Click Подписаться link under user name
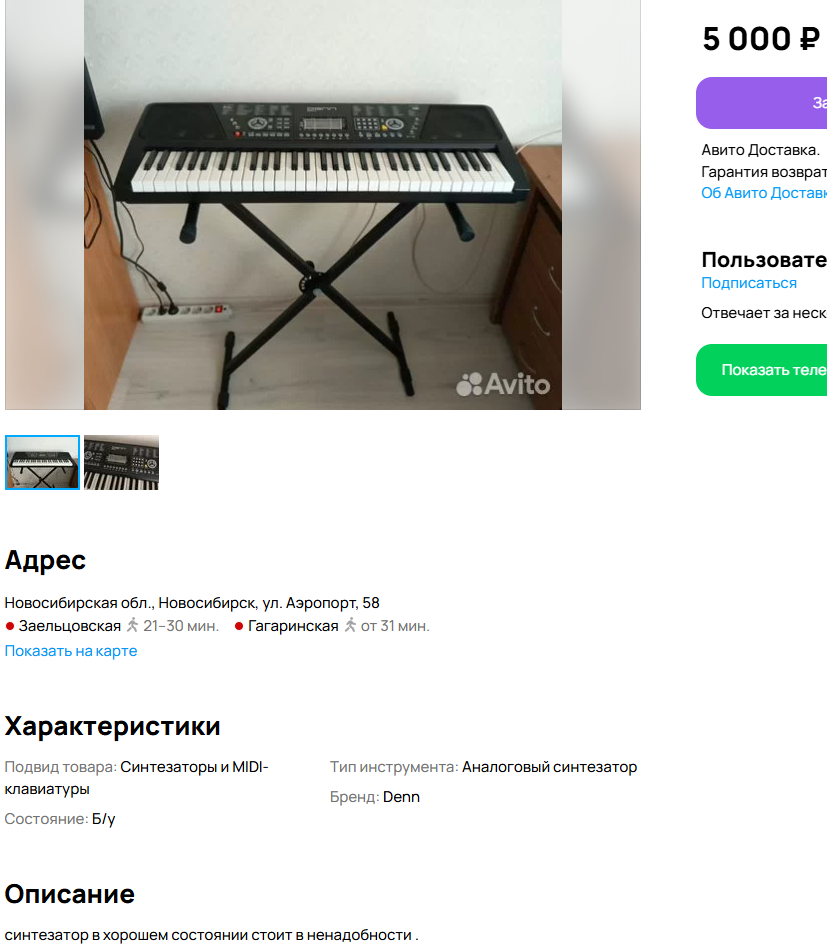This screenshot has height=945, width=827. [x=749, y=283]
